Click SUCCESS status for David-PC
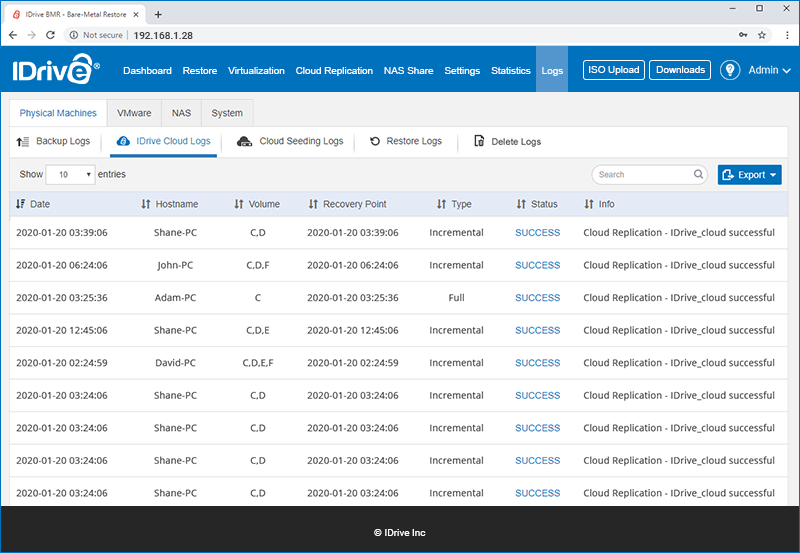The height and width of the screenshot is (553, 800). pos(537,363)
